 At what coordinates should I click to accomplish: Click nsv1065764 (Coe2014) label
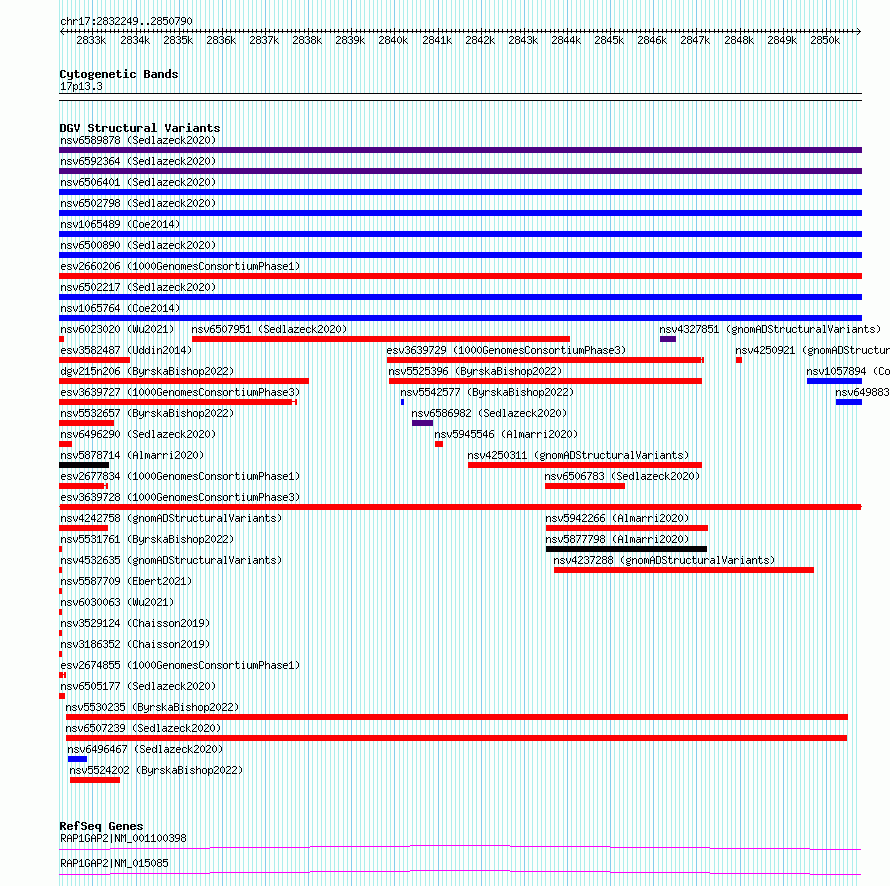pos(120,308)
